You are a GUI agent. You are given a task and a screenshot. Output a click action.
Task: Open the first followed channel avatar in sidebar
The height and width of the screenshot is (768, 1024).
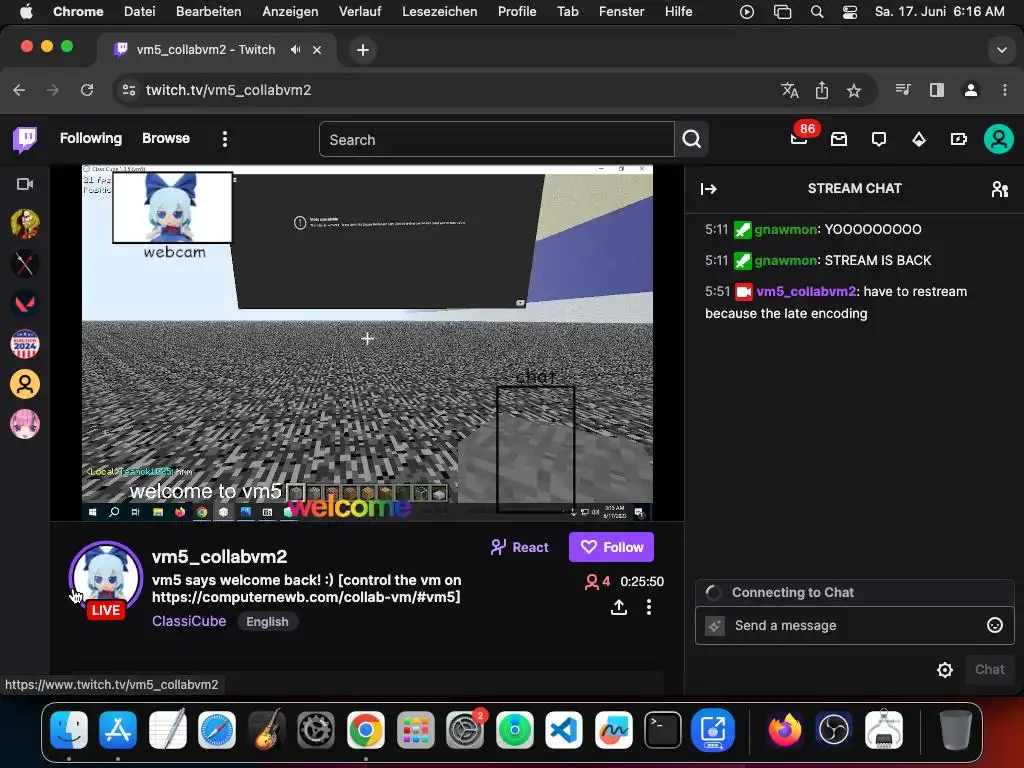click(25, 224)
